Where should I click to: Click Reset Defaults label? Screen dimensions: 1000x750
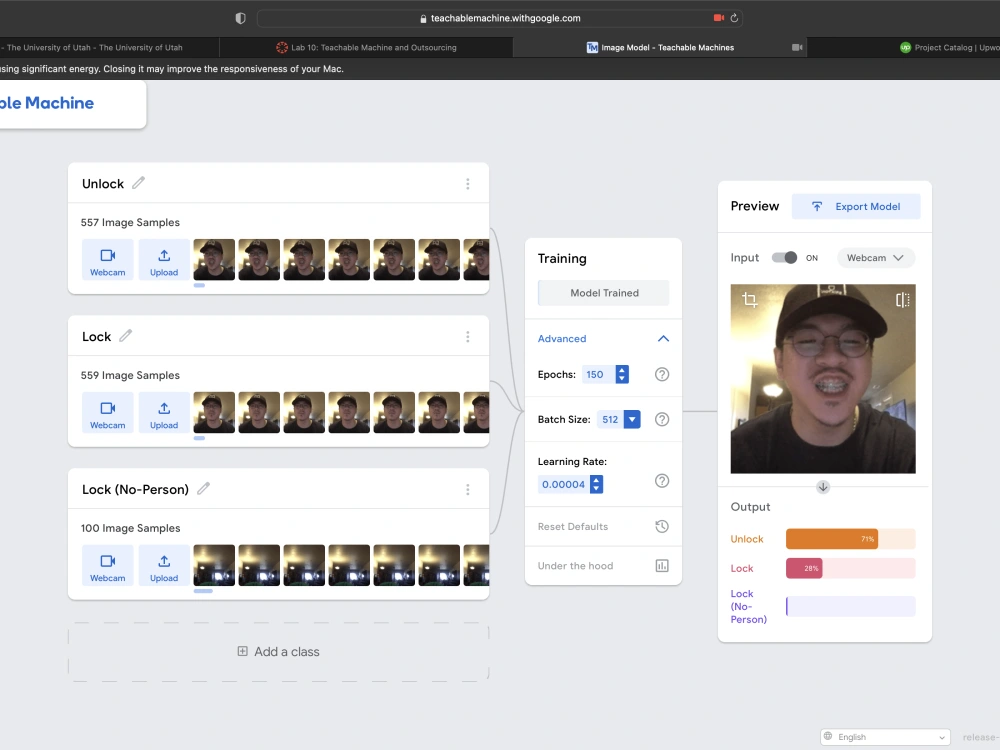click(573, 526)
